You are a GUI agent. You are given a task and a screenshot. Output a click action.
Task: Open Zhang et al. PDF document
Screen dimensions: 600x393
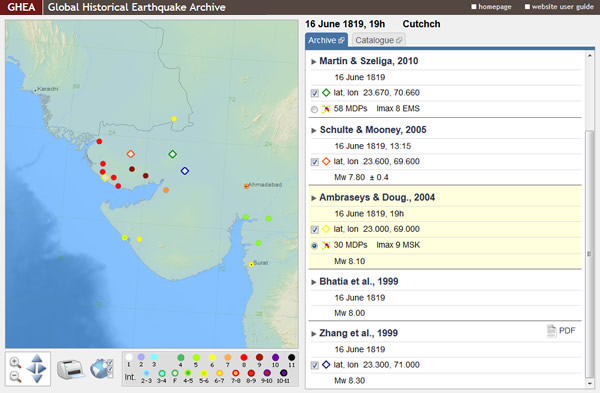click(561, 331)
